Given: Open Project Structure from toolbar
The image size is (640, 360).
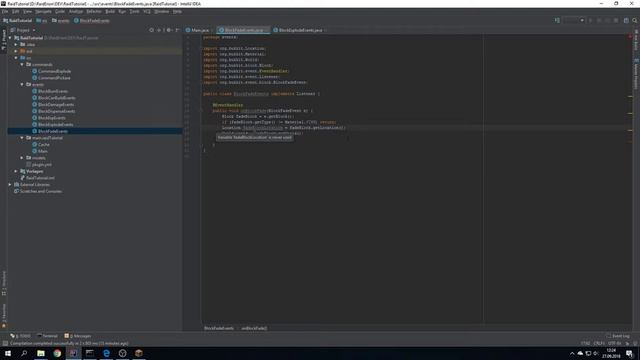Looking at the screenshot, I should click(626, 20).
